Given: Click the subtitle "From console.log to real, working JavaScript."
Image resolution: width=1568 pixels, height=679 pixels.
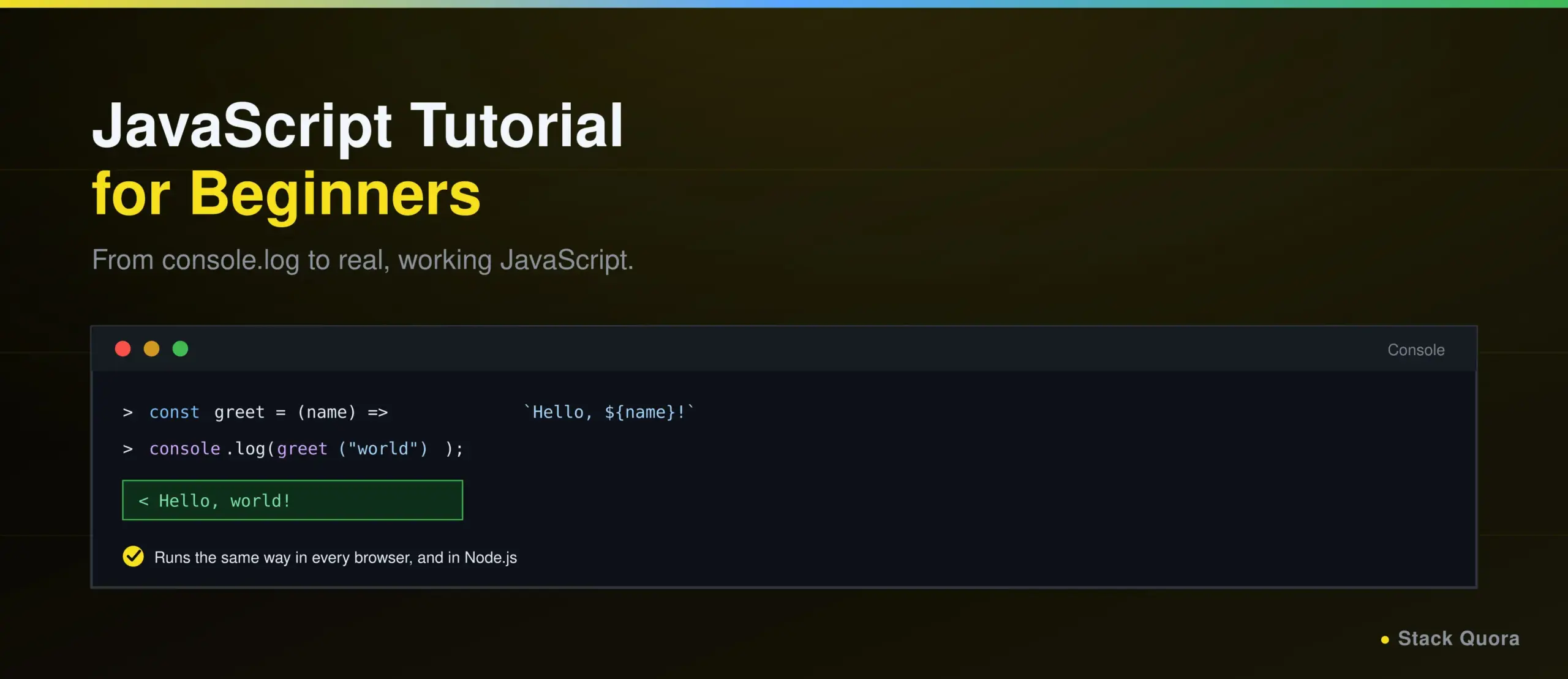Looking at the screenshot, I should point(363,260).
